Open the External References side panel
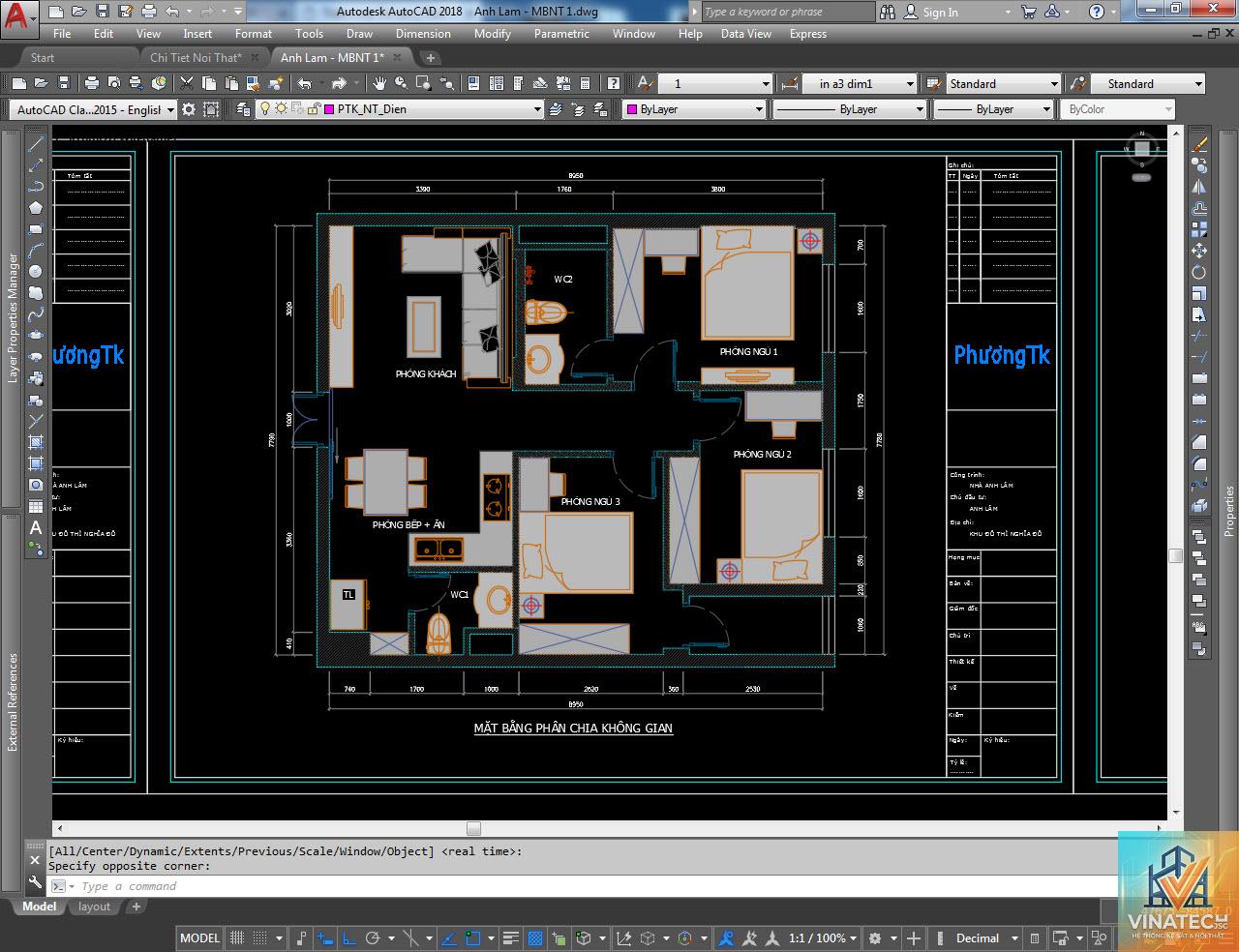The width and height of the screenshot is (1239, 952). pos(14,702)
